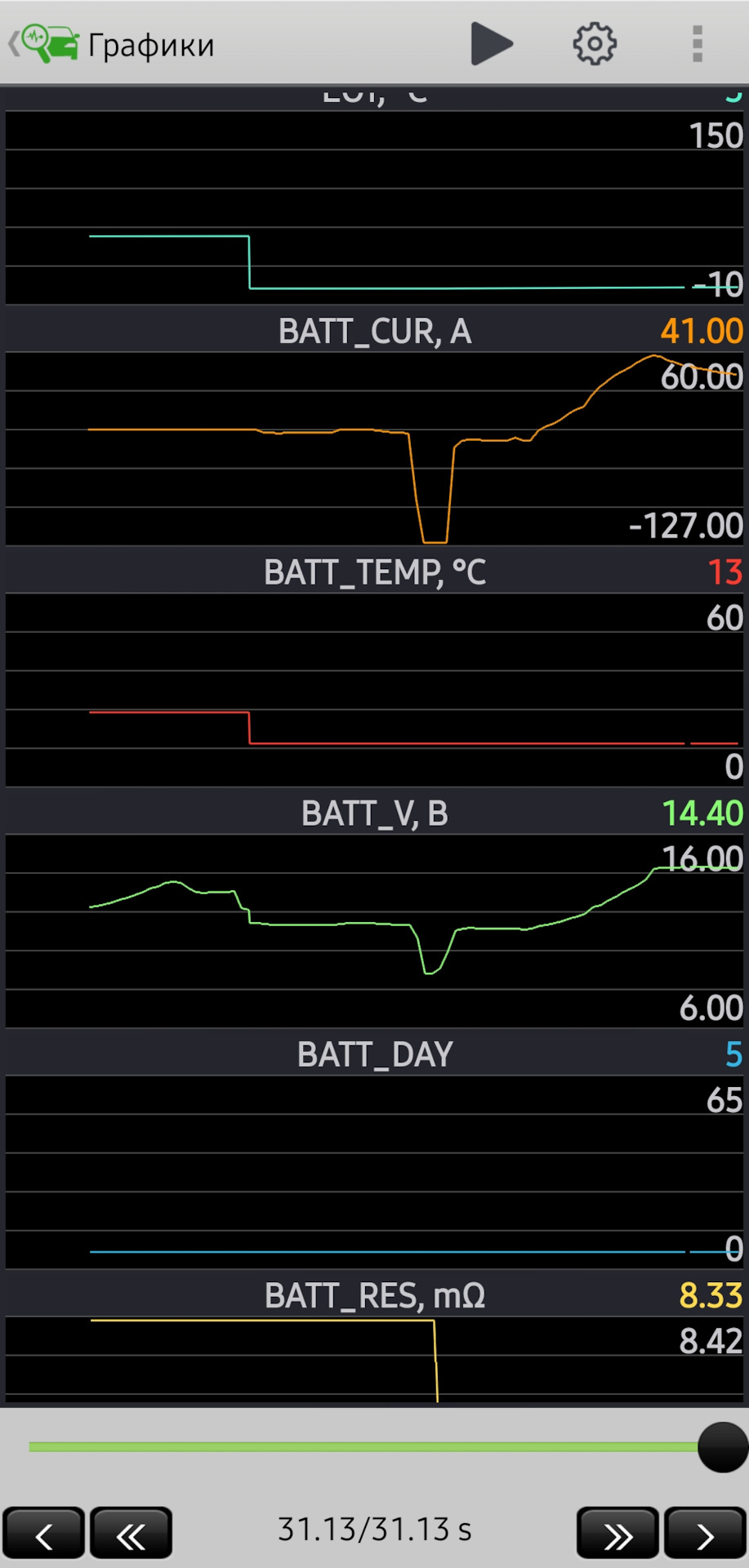Image resolution: width=749 pixels, height=1568 pixels.
Task: Open the three-dot overflow menu
Action: point(697,44)
